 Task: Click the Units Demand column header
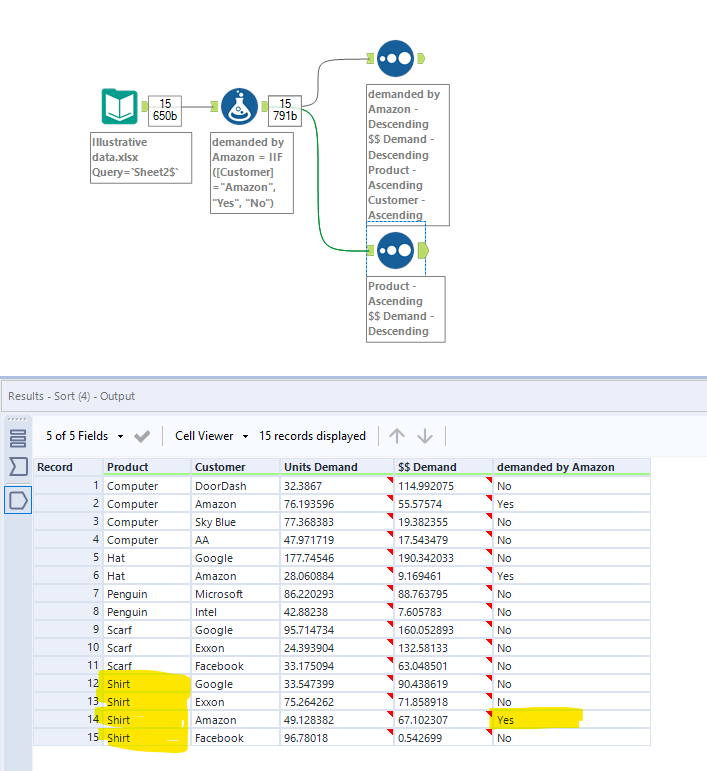click(337, 467)
